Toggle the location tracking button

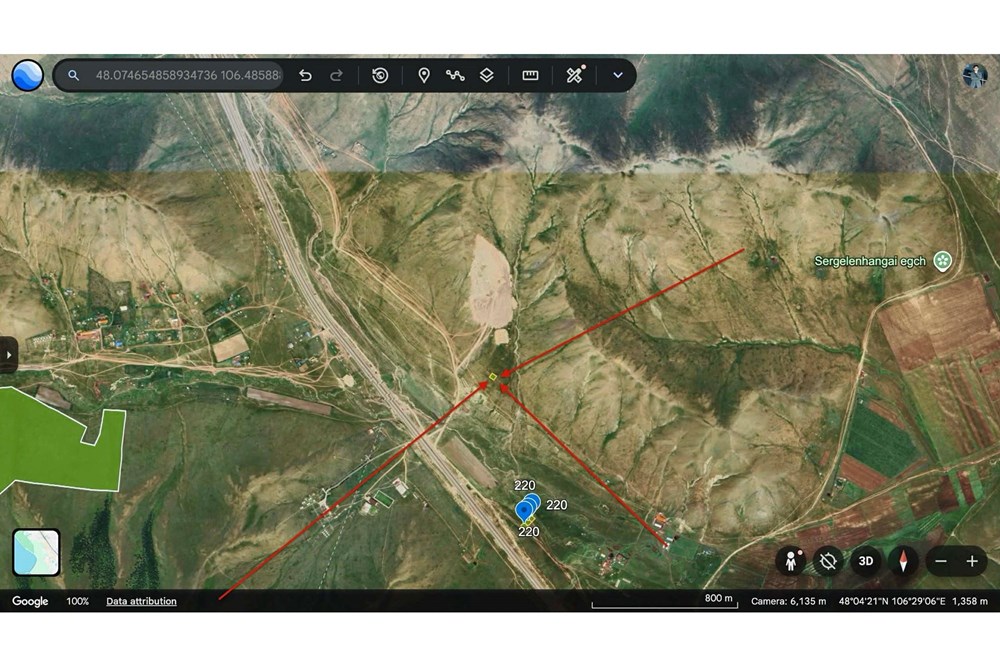click(828, 561)
